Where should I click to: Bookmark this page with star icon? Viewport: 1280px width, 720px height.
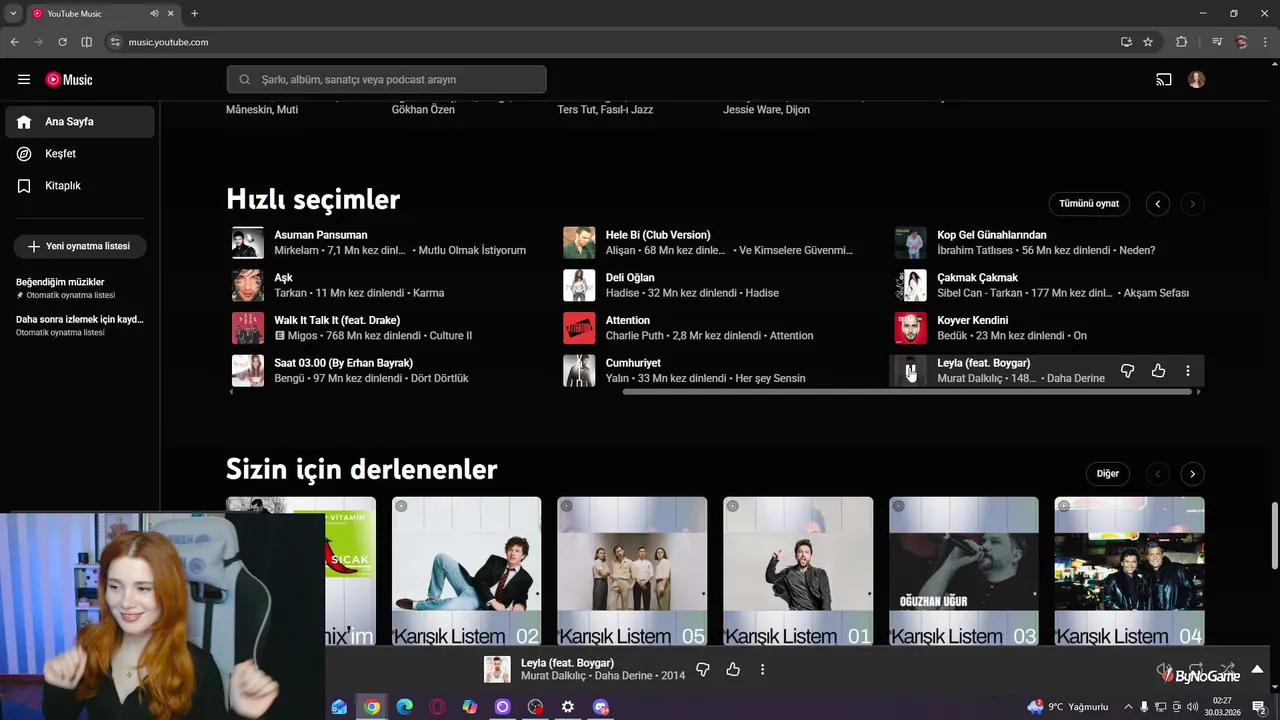pos(1148,42)
